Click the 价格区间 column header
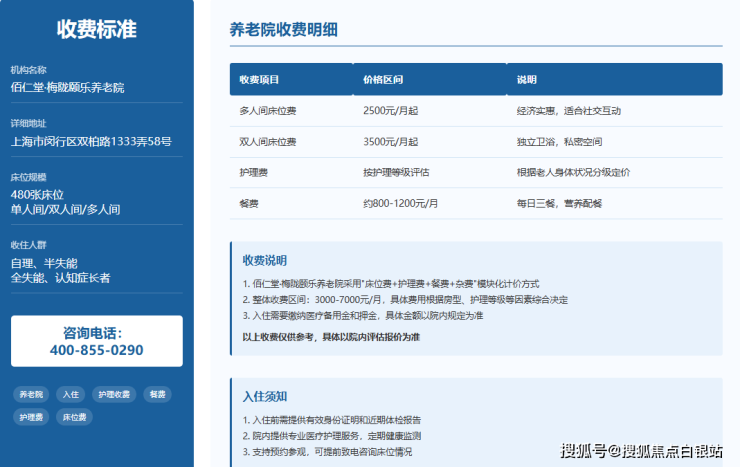Screen dimensions: 740x467 pos(383,80)
